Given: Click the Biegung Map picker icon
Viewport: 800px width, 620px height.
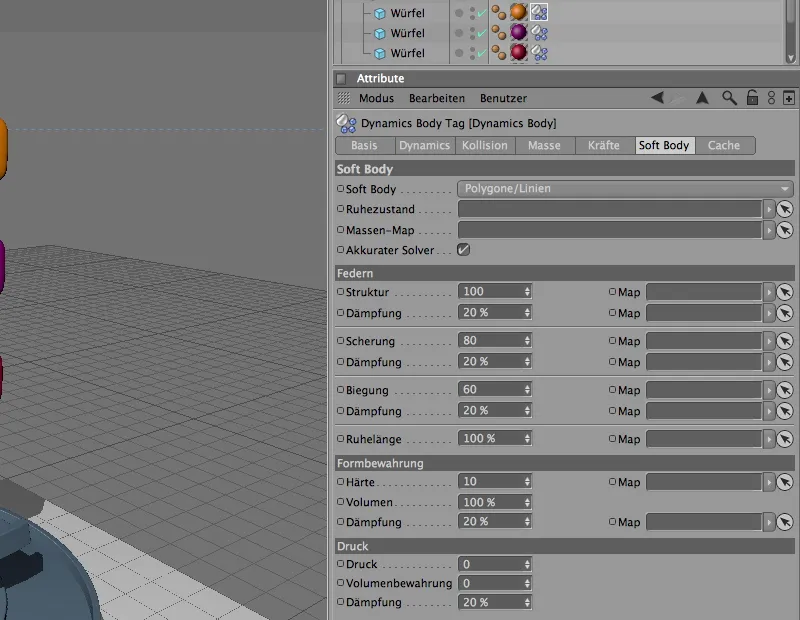Looking at the screenshot, I should pos(785,390).
